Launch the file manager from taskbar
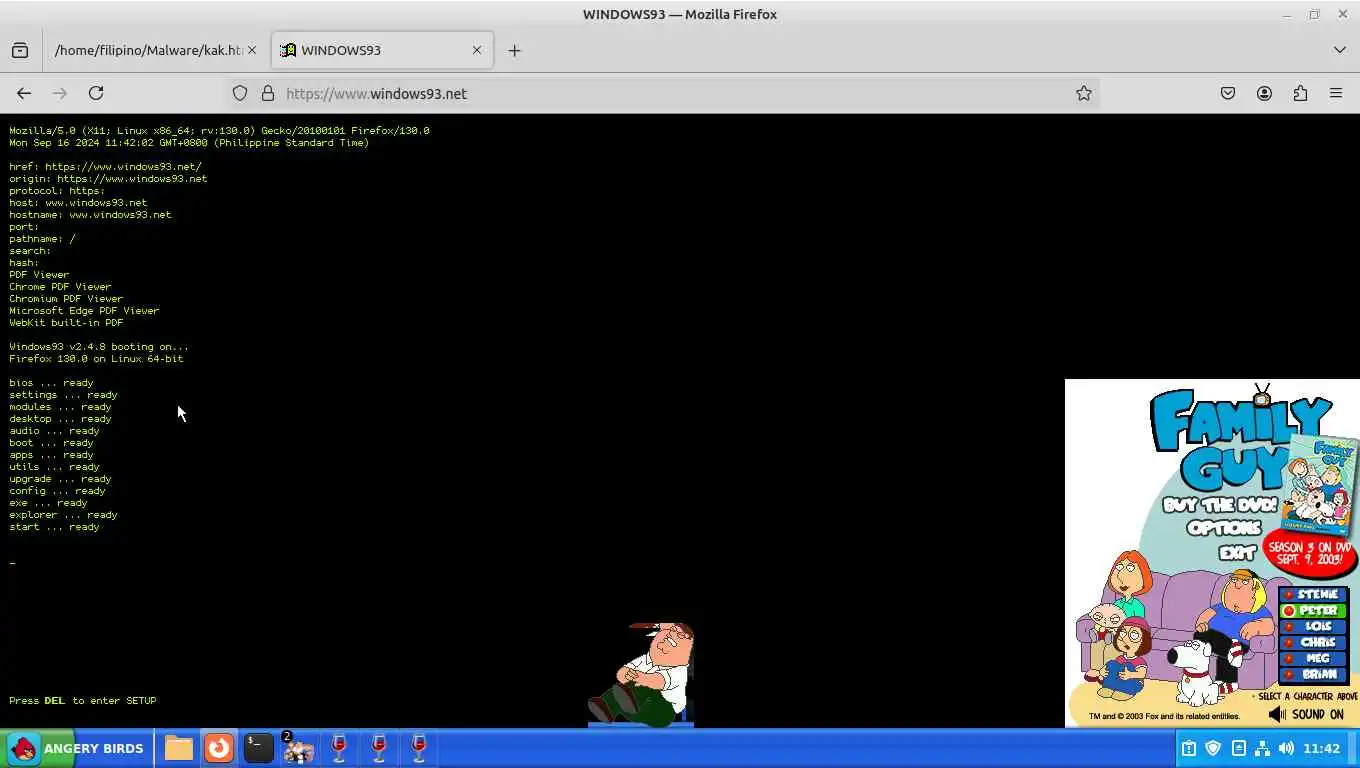Screen dimensions: 1360x768 pyautogui.click(x=178, y=748)
